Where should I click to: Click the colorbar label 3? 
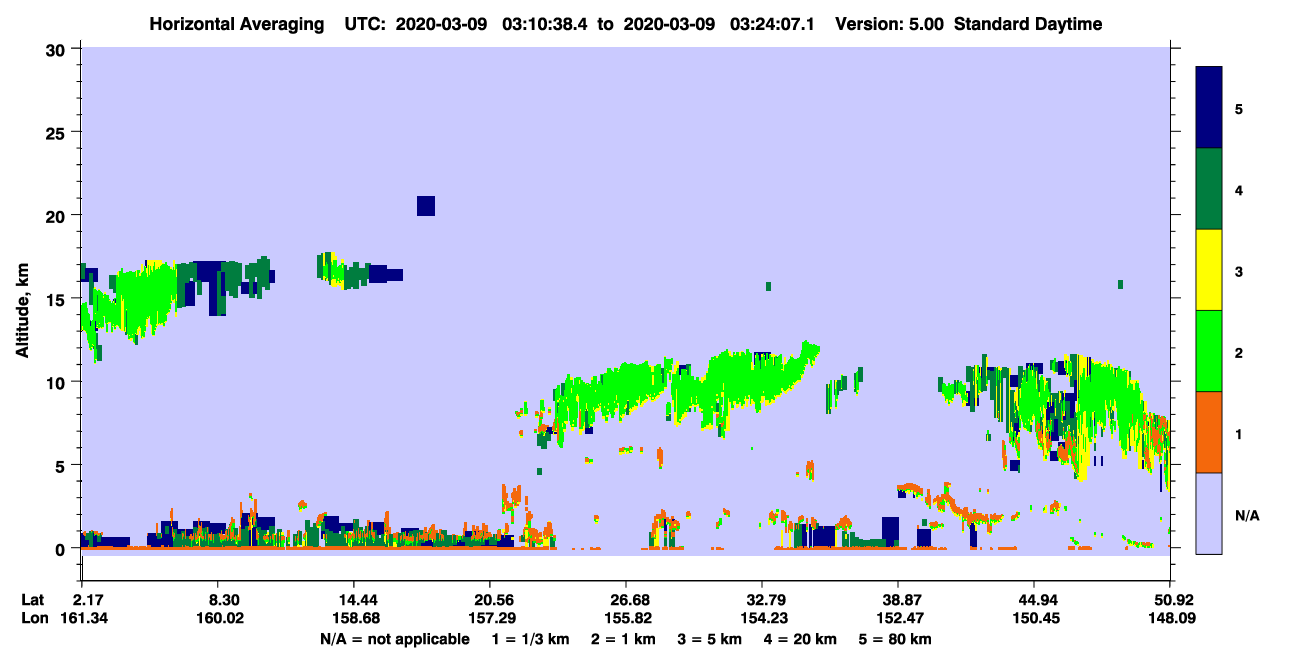coord(1239,271)
